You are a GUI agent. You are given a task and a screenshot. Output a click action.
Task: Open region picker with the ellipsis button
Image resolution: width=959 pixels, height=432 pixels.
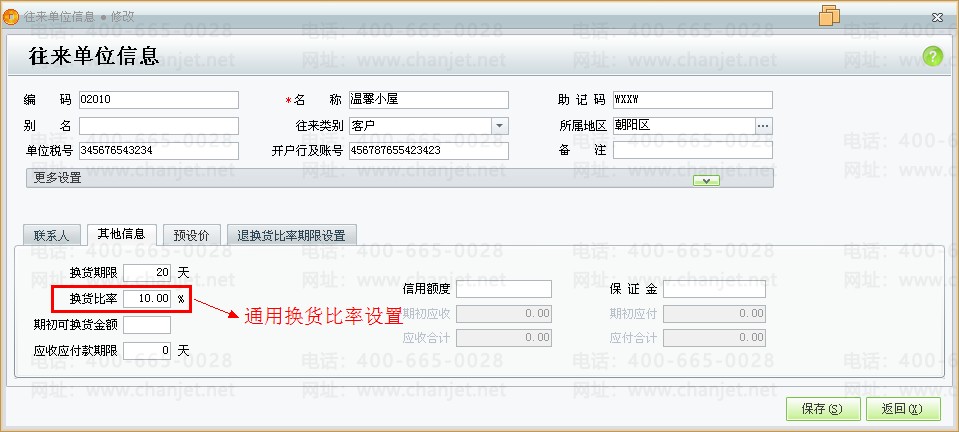point(763,125)
